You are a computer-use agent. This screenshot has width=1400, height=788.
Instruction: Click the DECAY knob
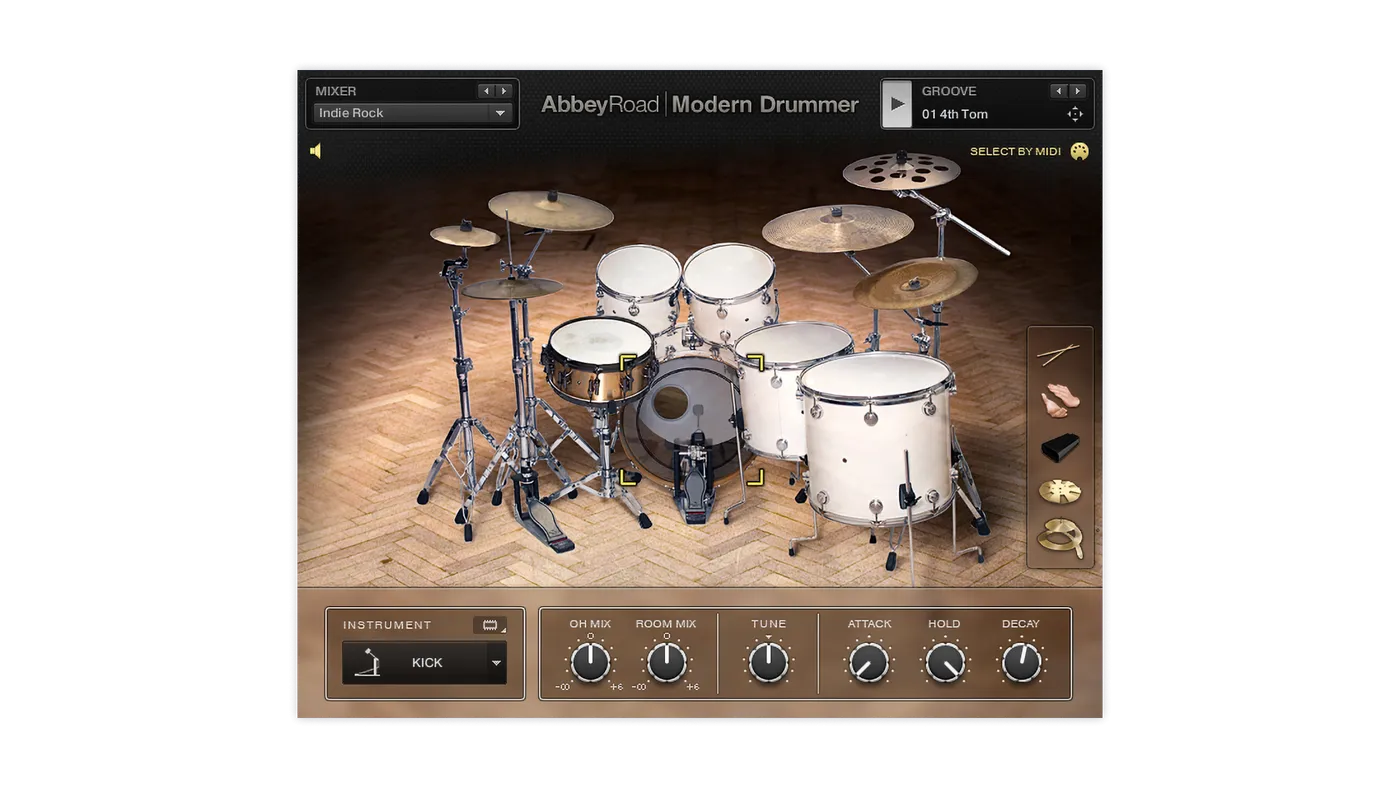click(1021, 662)
